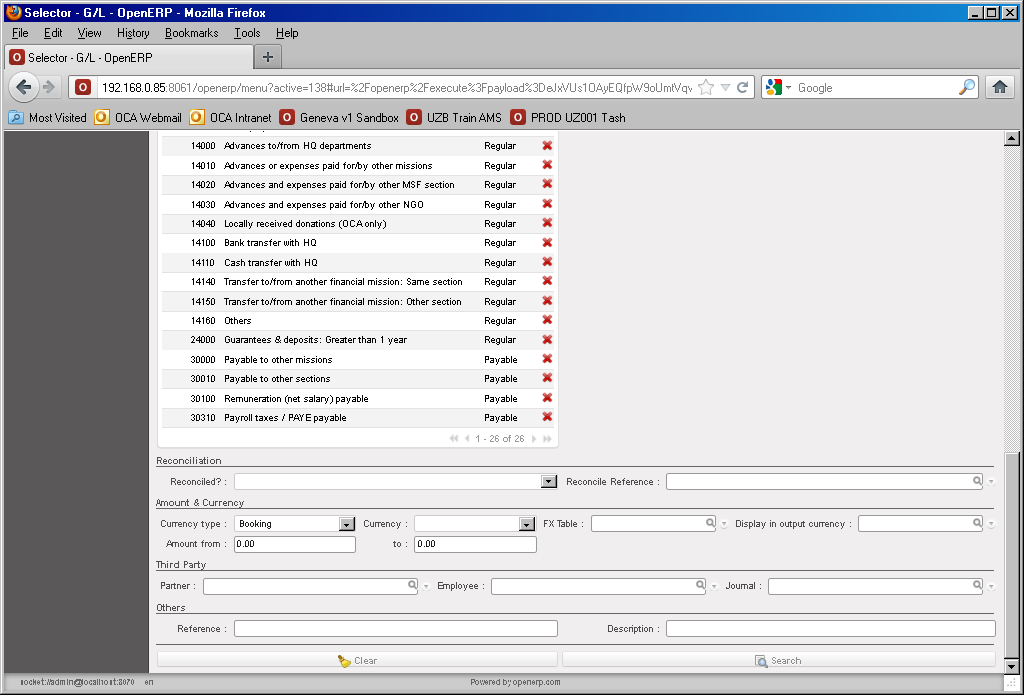Open Partner lookup magnifier icon
The height and width of the screenshot is (695, 1024).
pos(411,585)
